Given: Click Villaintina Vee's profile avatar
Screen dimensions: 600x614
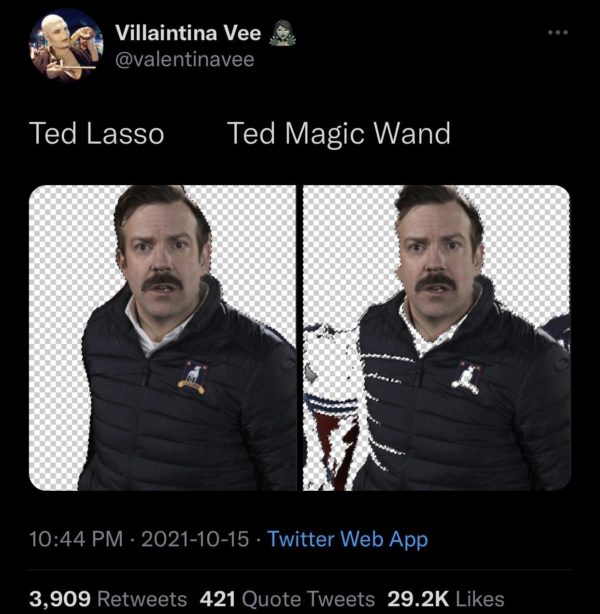Looking at the screenshot, I should [67, 44].
